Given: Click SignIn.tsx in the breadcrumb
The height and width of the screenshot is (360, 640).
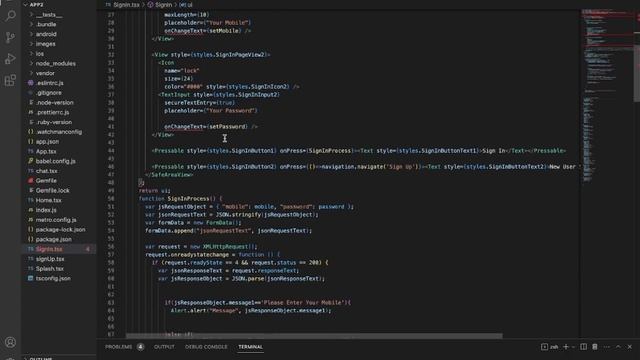Looking at the screenshot, I should point(126,5).
